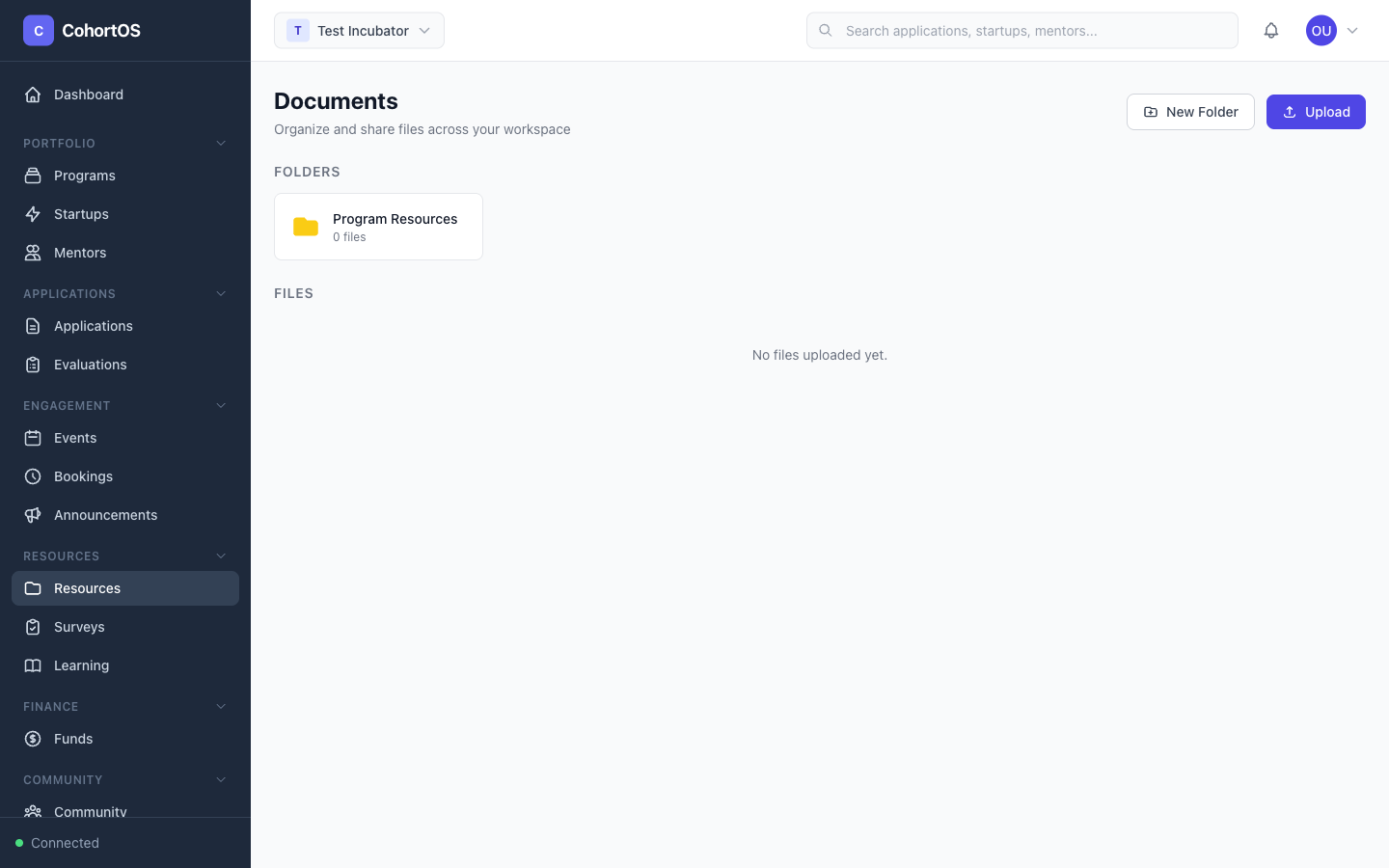
Task: Click the notification bell icon
Action: 1271,30
